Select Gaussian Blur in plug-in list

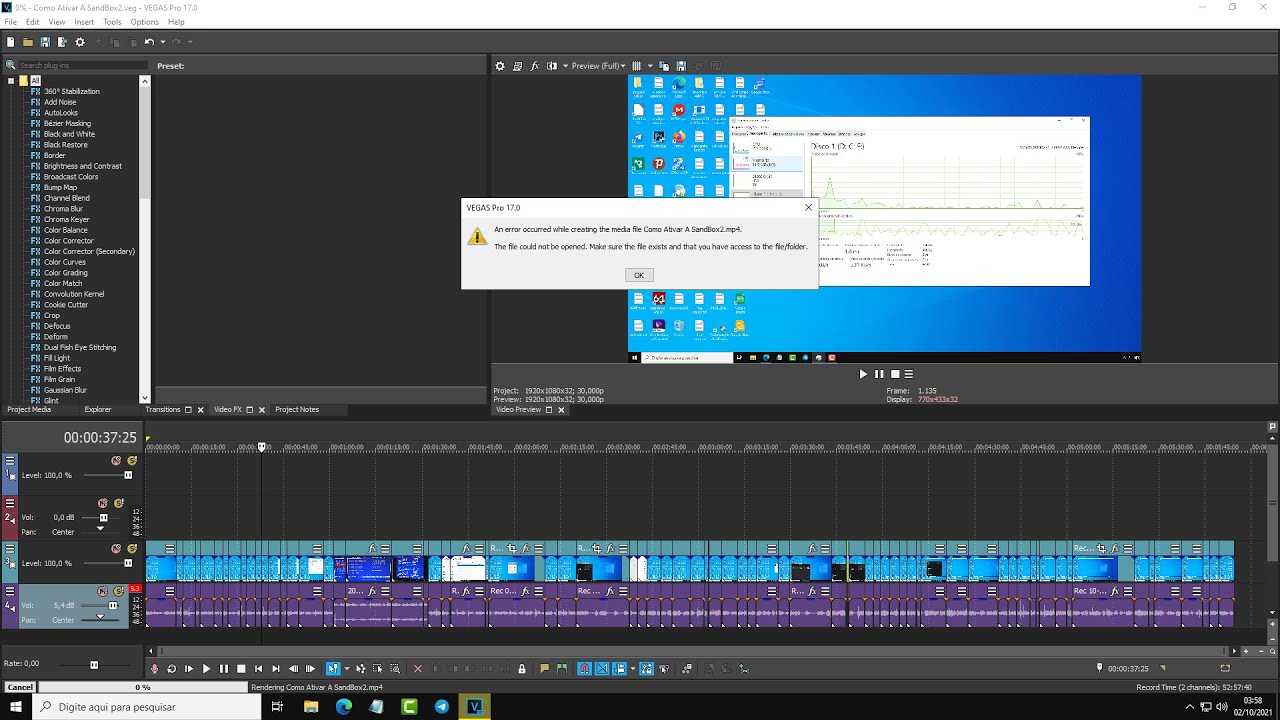(x=65, y=390)
